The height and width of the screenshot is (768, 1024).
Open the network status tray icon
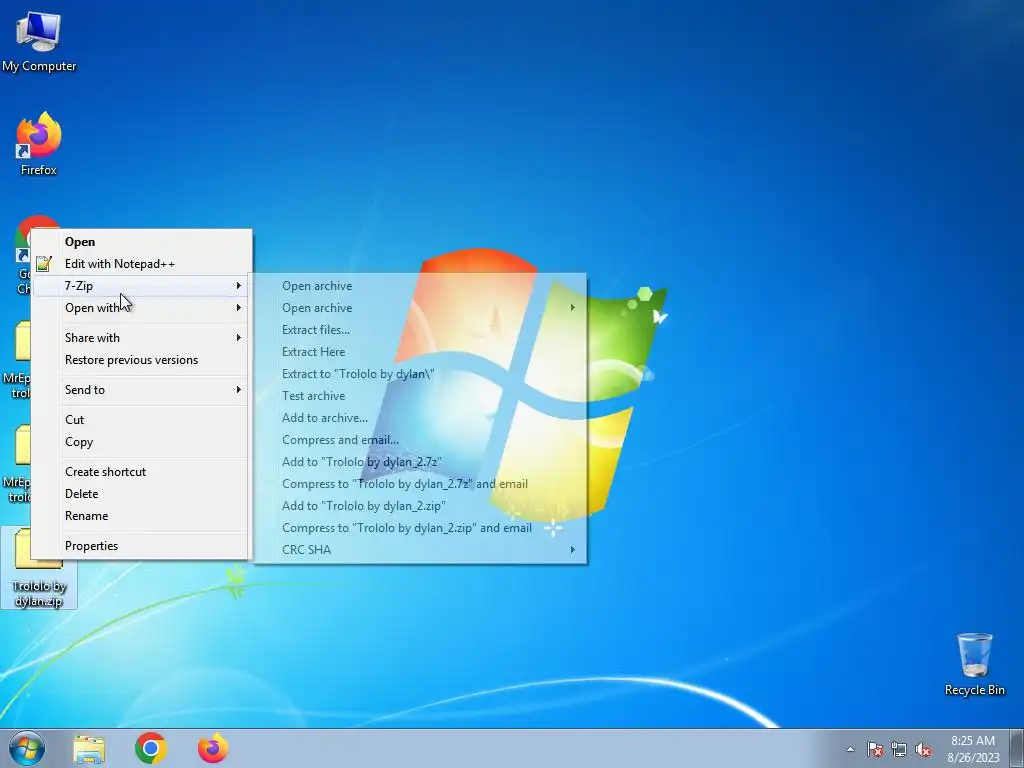[899, 749]
